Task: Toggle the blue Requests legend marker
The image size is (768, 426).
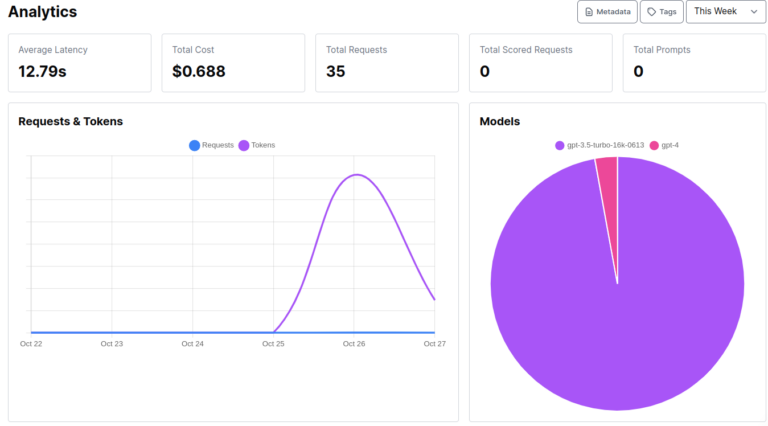Action: [194, 145]
